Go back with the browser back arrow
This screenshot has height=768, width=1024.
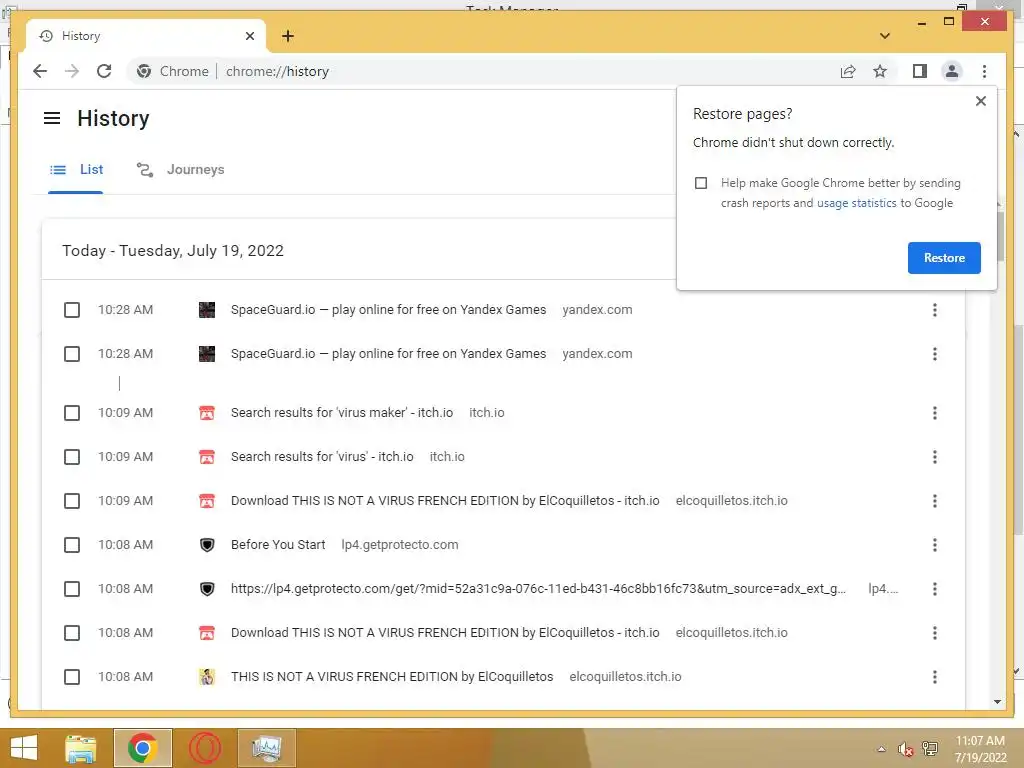click(40, 71)
